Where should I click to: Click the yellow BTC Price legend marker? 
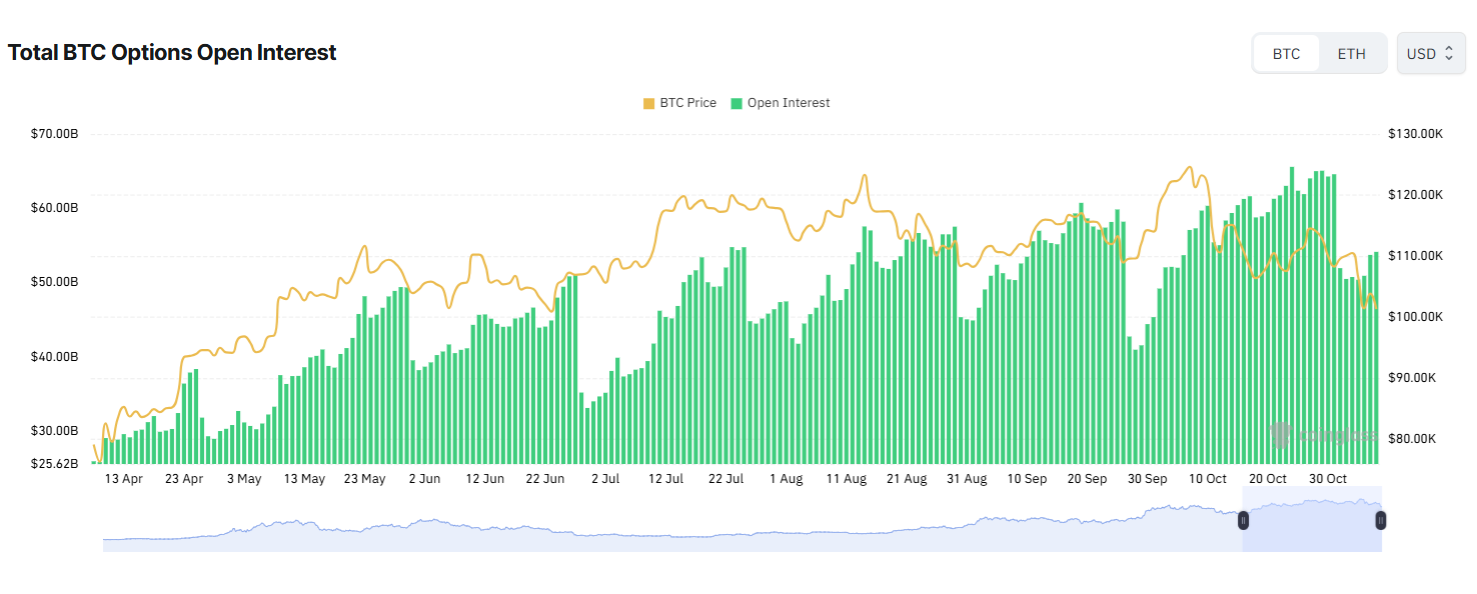[x=650, y=102]
